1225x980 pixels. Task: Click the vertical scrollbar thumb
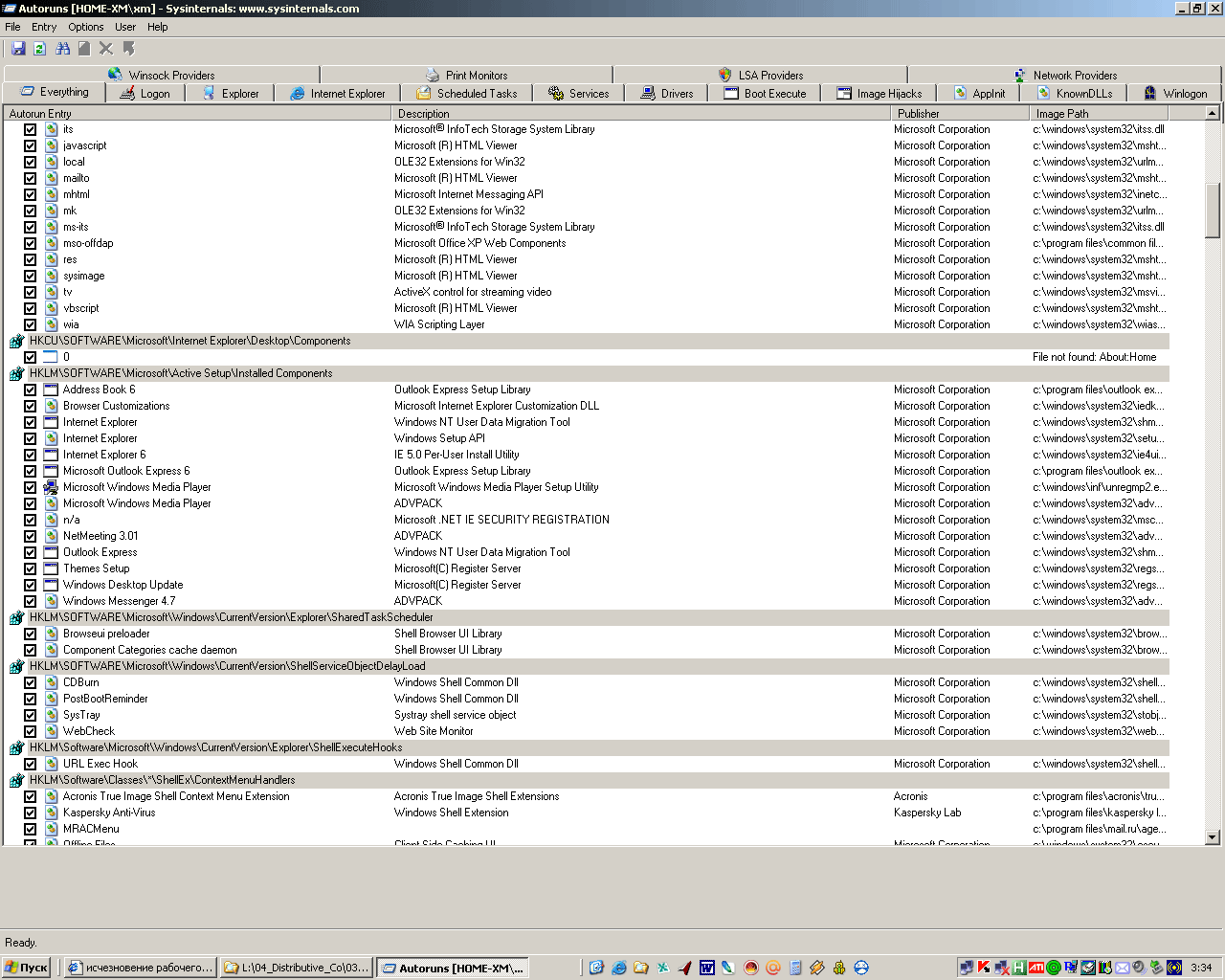click(1213, 210)
